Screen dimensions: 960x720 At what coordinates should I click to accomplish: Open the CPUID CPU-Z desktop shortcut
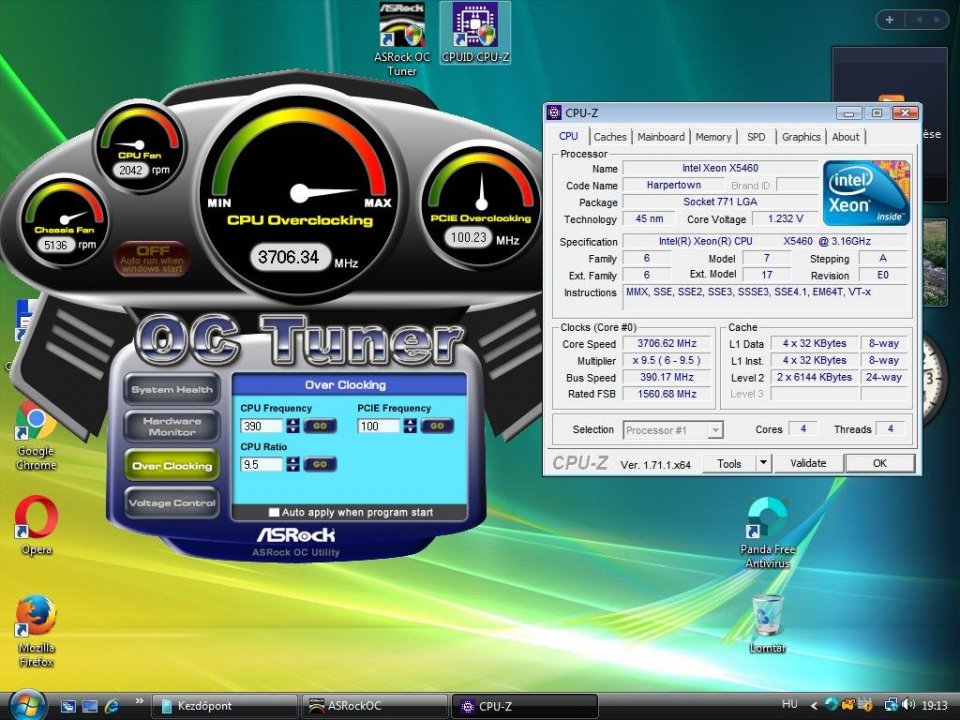475,32
